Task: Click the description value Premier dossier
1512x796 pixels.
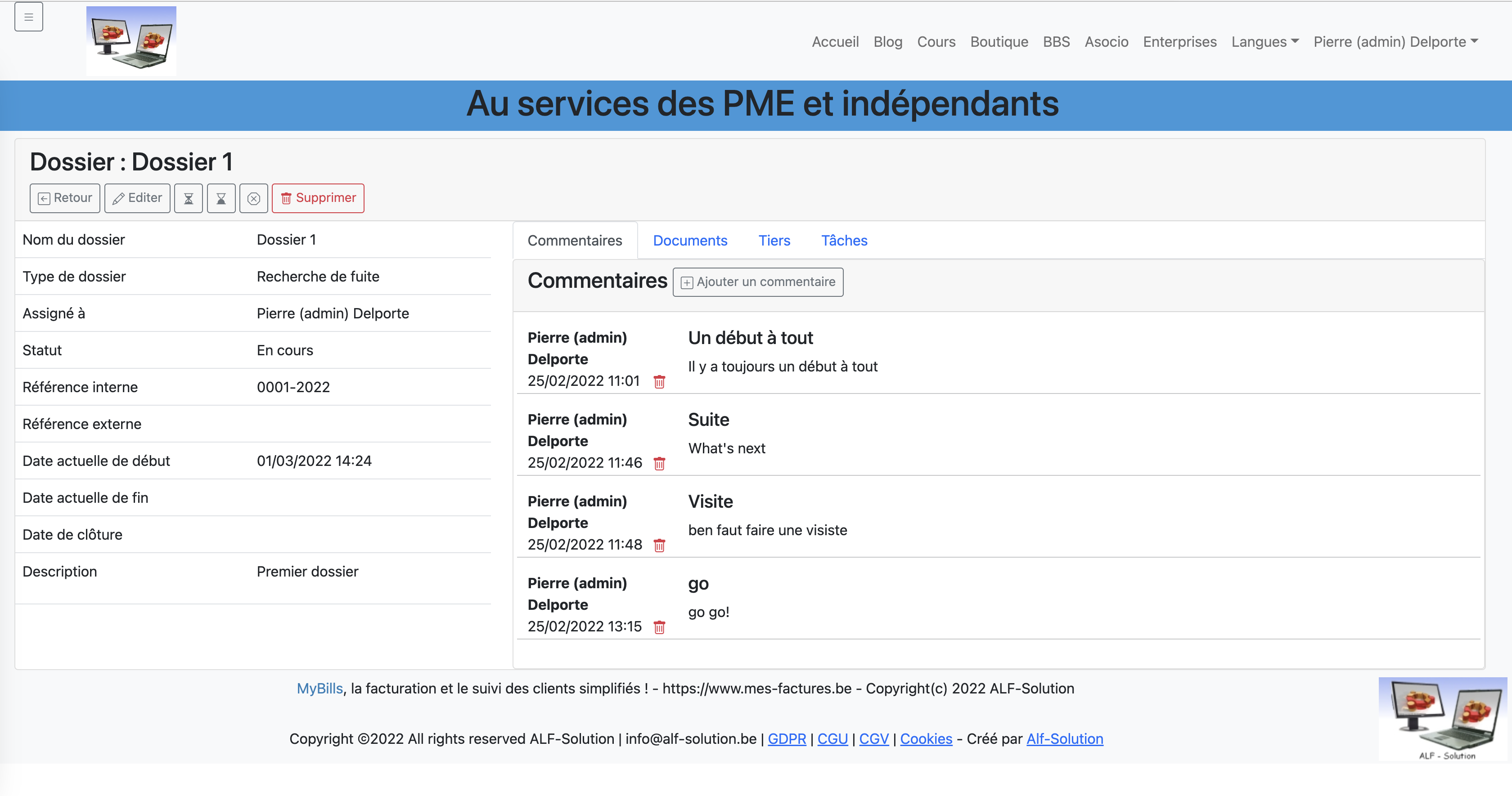Action: (x=307, y=571)
